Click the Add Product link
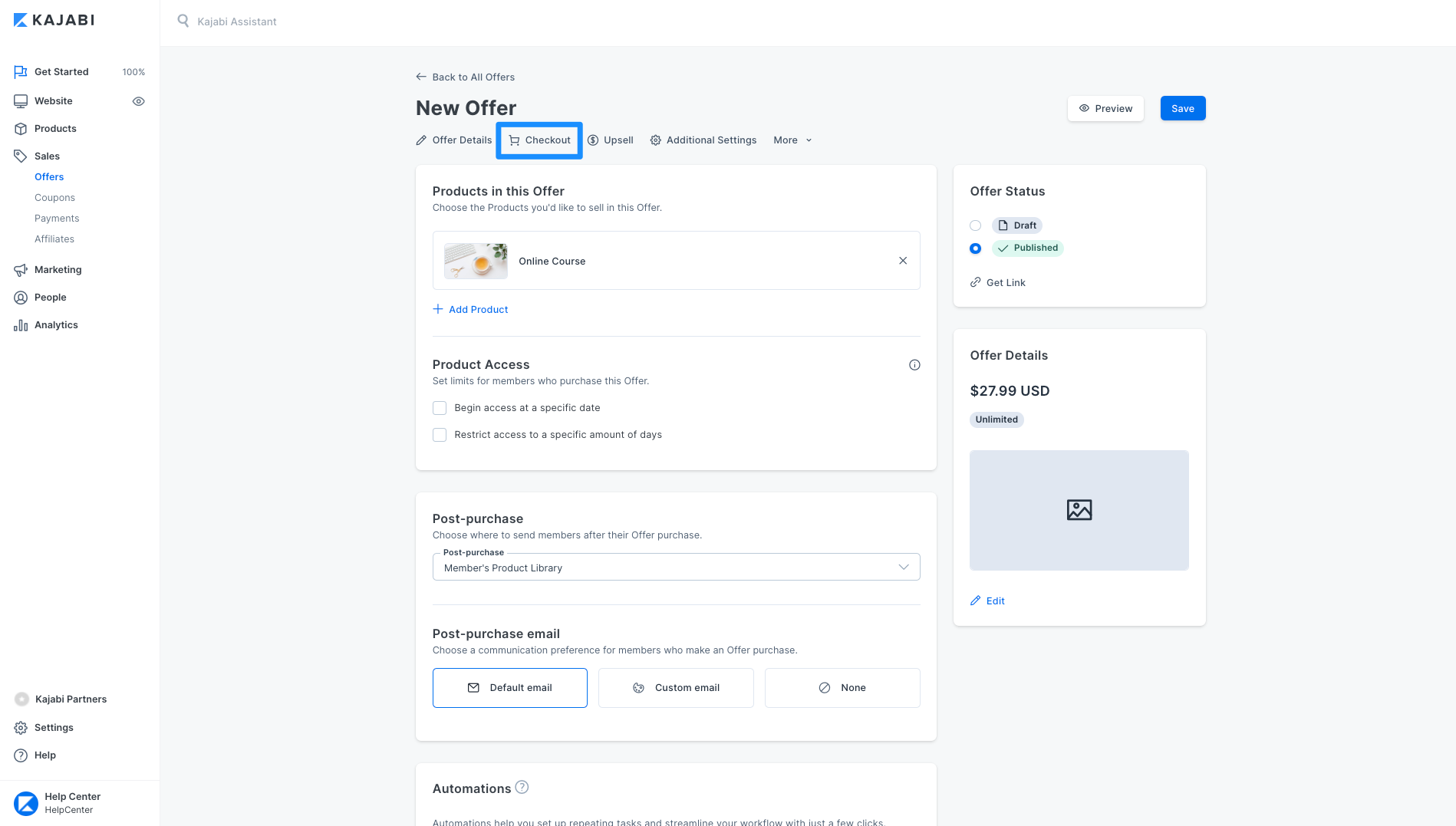This screenshot has width=1456, height=826. 478,309
